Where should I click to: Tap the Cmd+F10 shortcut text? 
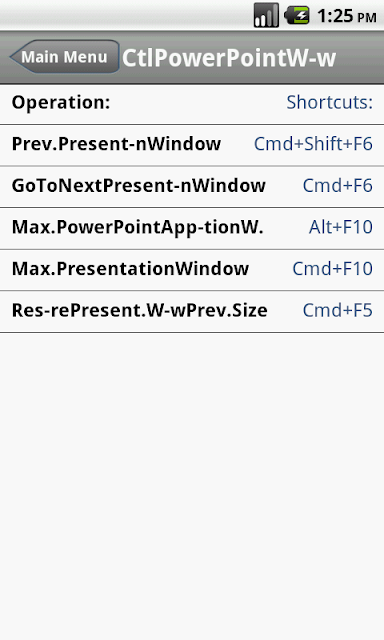(x=333, y=269)
